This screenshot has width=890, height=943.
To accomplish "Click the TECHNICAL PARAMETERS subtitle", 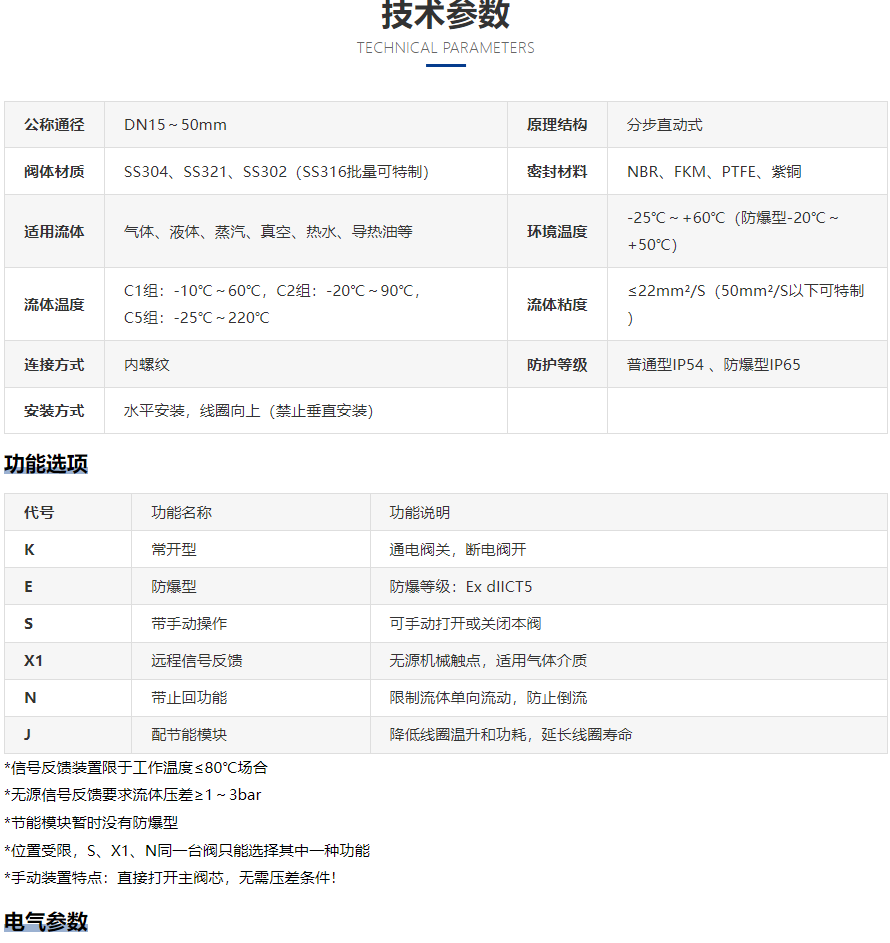I will (x=445, y=48).
